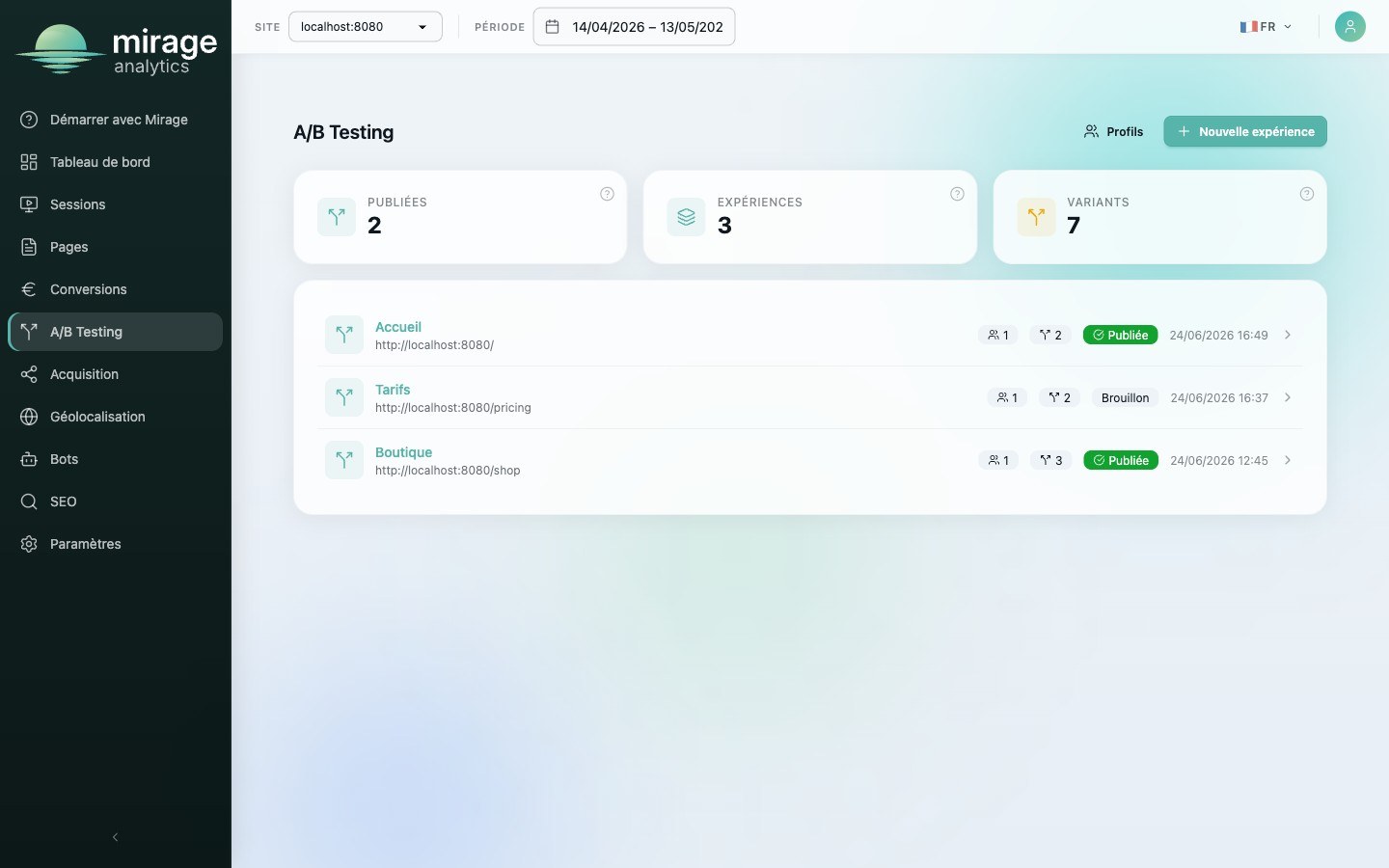Create a Nouvelle expérience
Image resolution: width=1389 pixels, height=868 pixels.
coord(1245,131)
